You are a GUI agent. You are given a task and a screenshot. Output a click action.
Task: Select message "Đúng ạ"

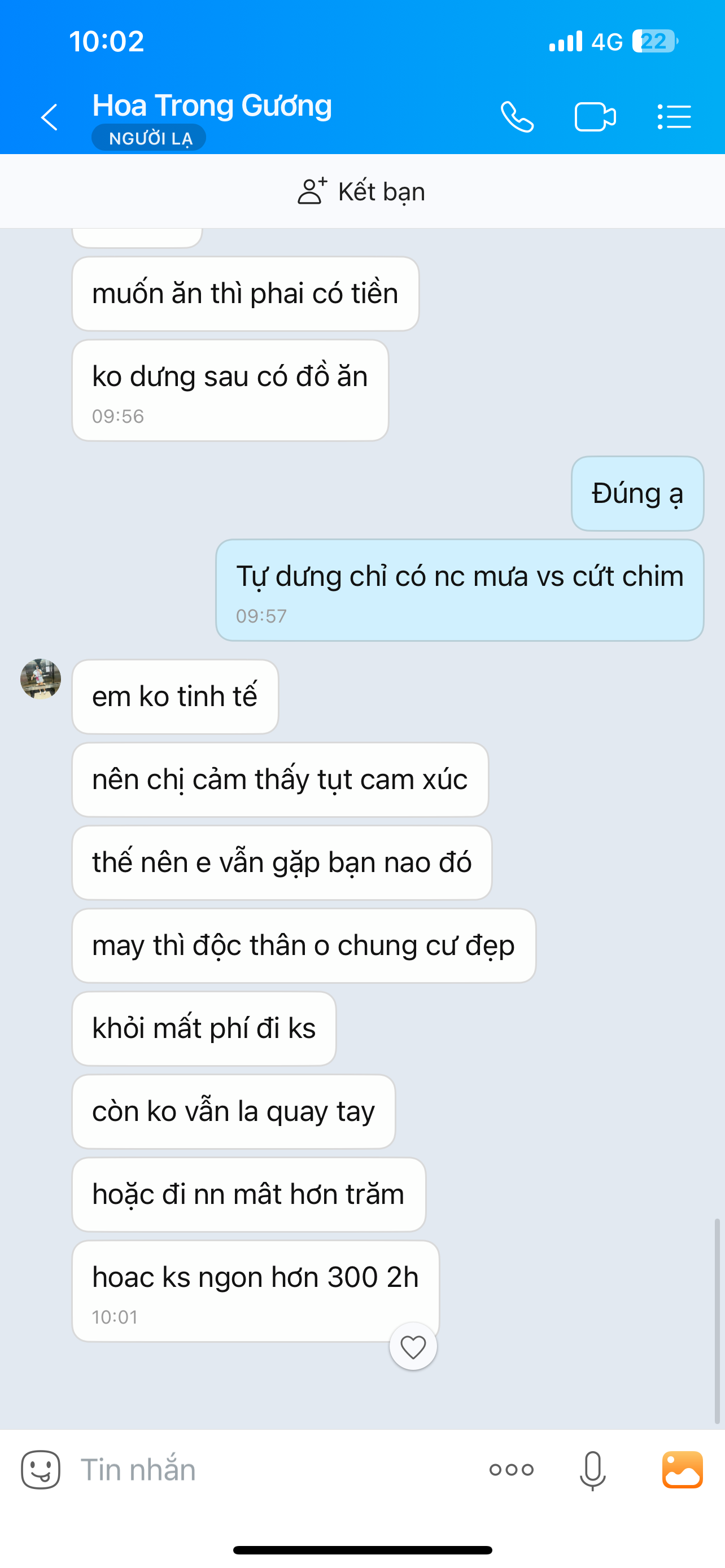tap(637, 494)
